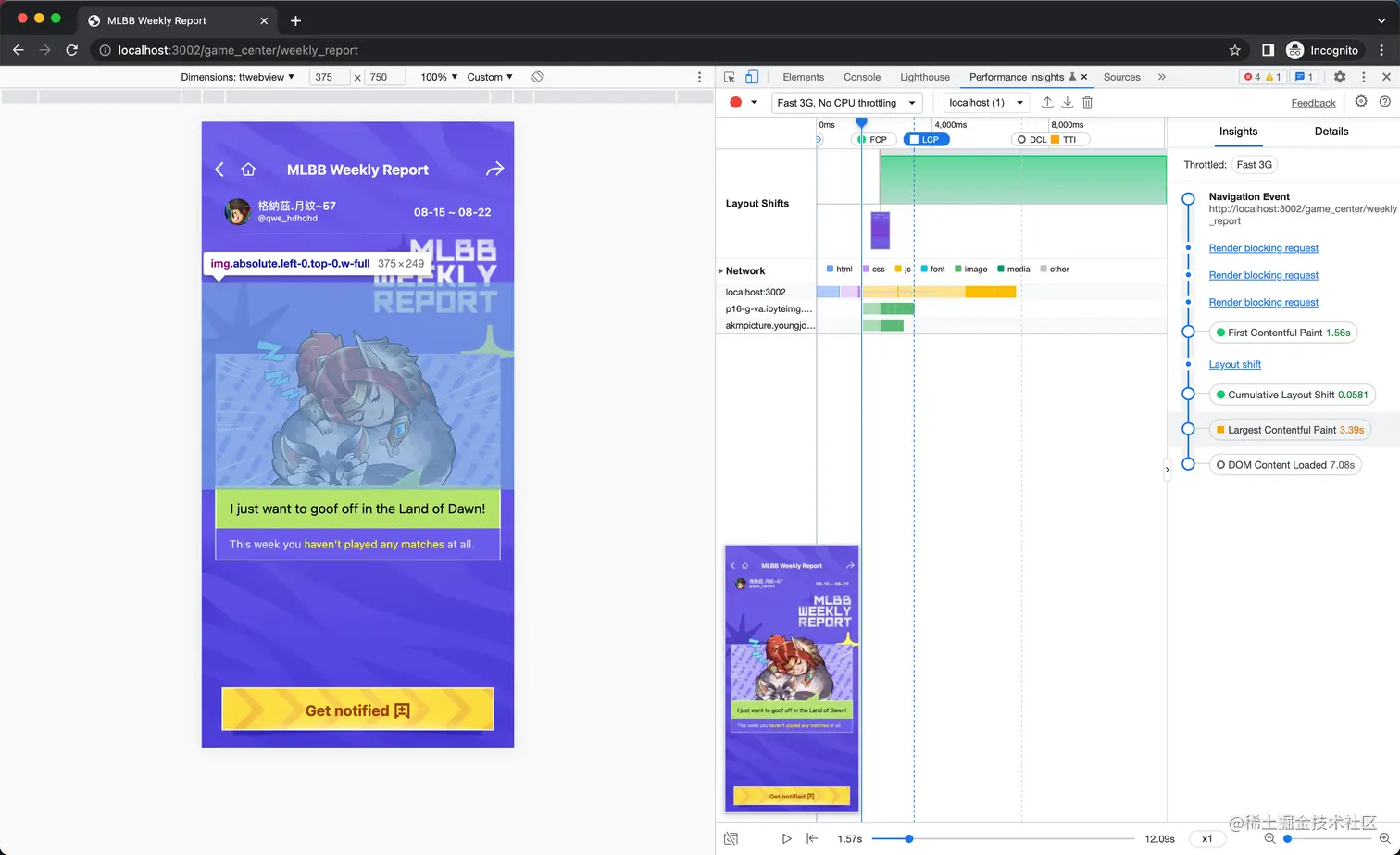The image size is (1400, 855).
Task: Open the issues counter badge
Action: [1305, 77]
